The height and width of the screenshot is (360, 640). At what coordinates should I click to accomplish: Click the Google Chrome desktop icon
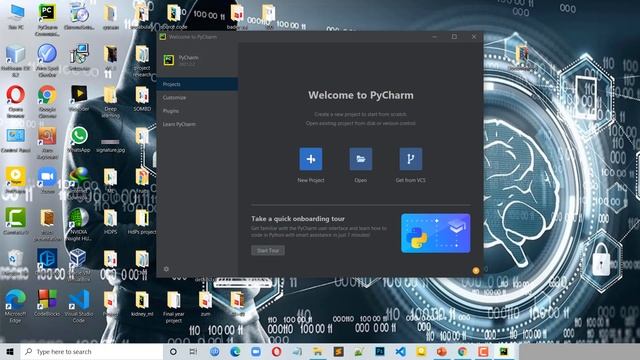47,101
